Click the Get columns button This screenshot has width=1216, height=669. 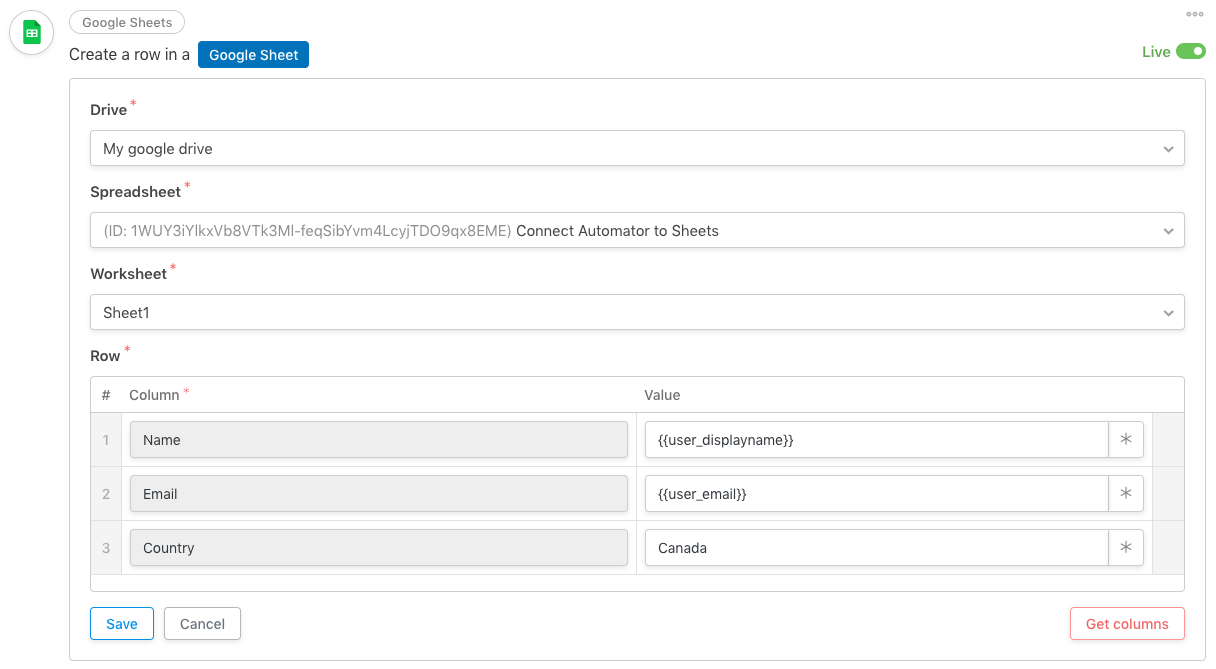tap(1127, 623)
